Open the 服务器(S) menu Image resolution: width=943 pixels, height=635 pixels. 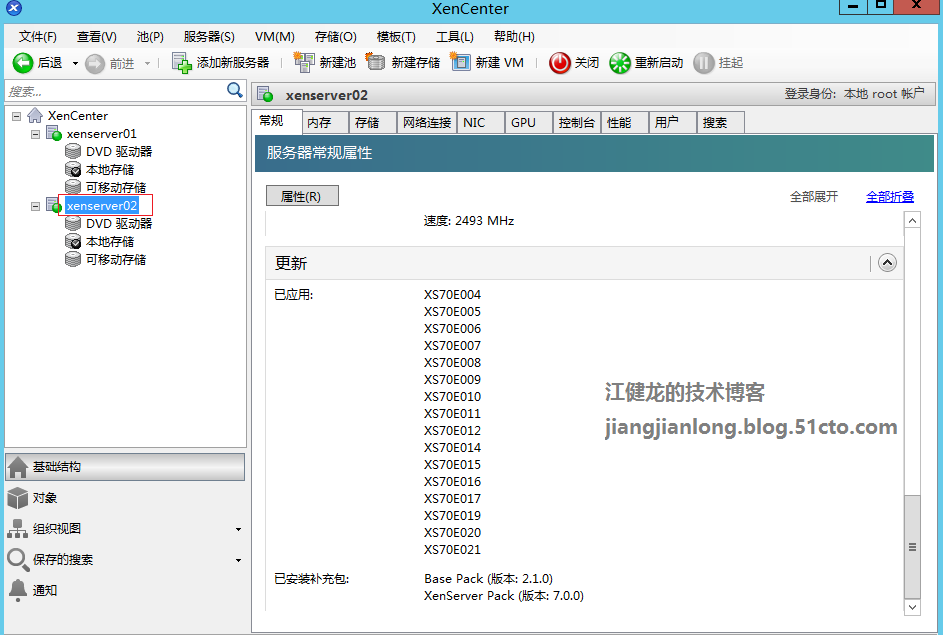209,37
